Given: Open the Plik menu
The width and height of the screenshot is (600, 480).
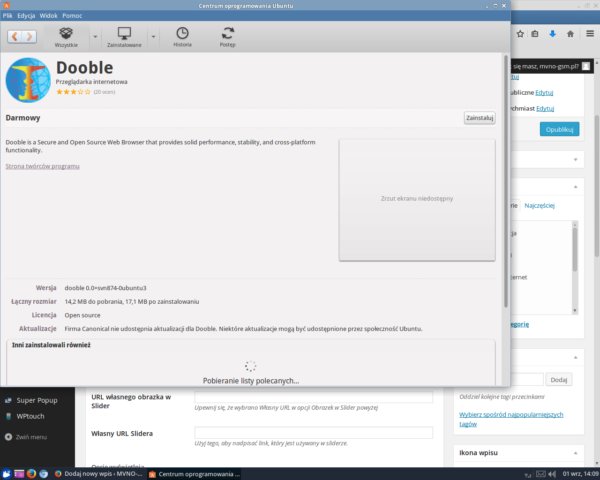Looking at the screenshot, I should click(7, 16).
